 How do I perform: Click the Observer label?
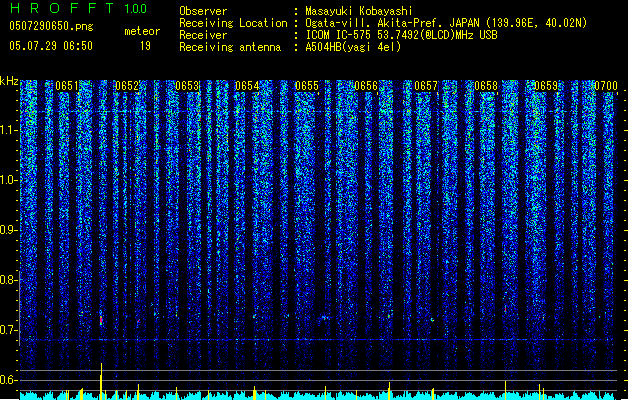coord(203,11)
